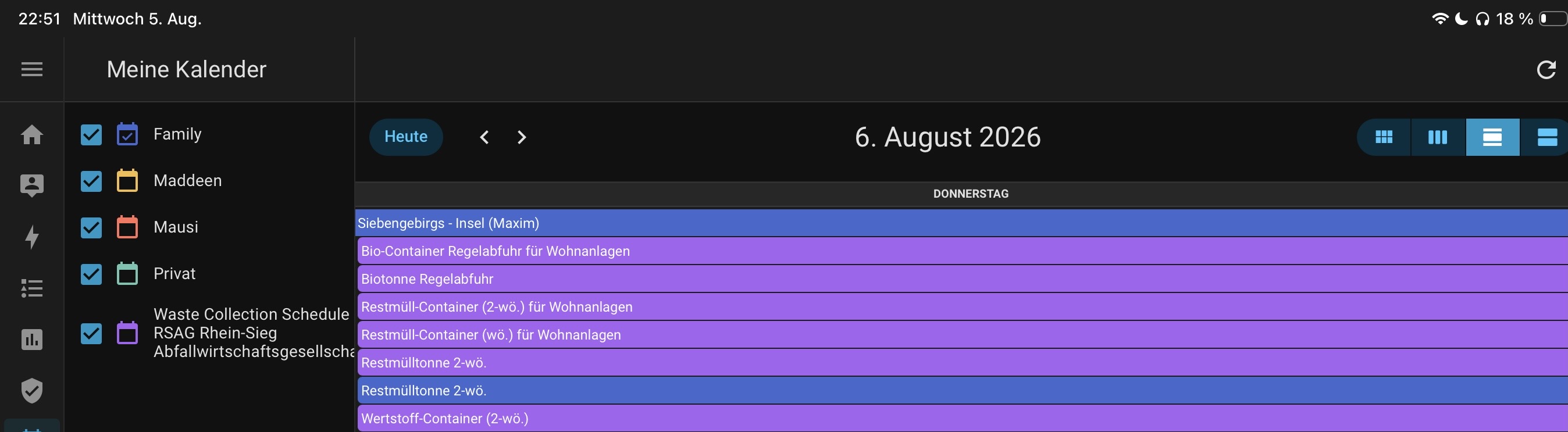Image resolution: width=1568 pixels, height=432 pixels.
Task: Refresh the calendar with reload icon
Action: pos(1546,70)
